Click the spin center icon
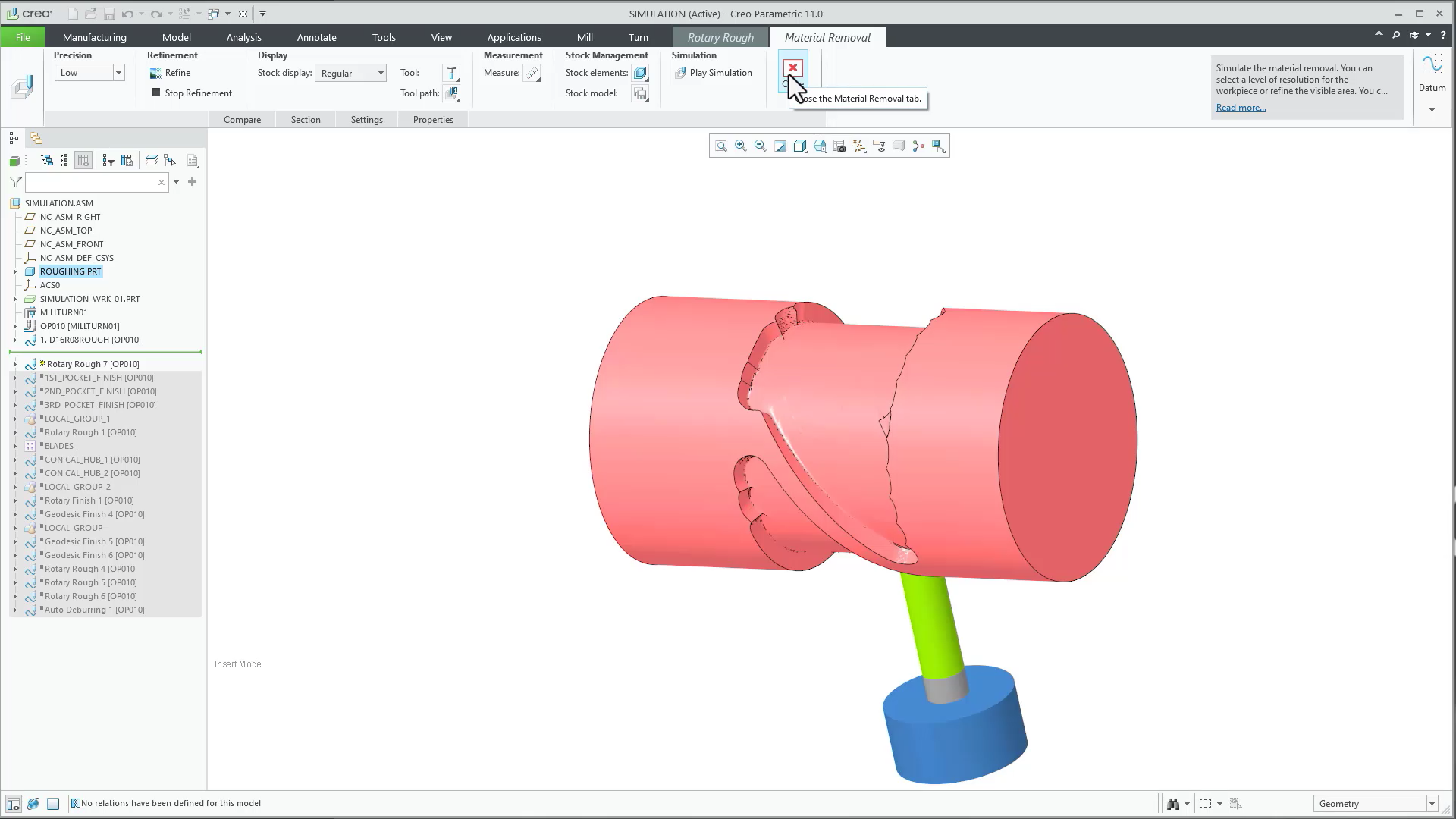This screenshot has width=1456, height=819. point(918,146)
